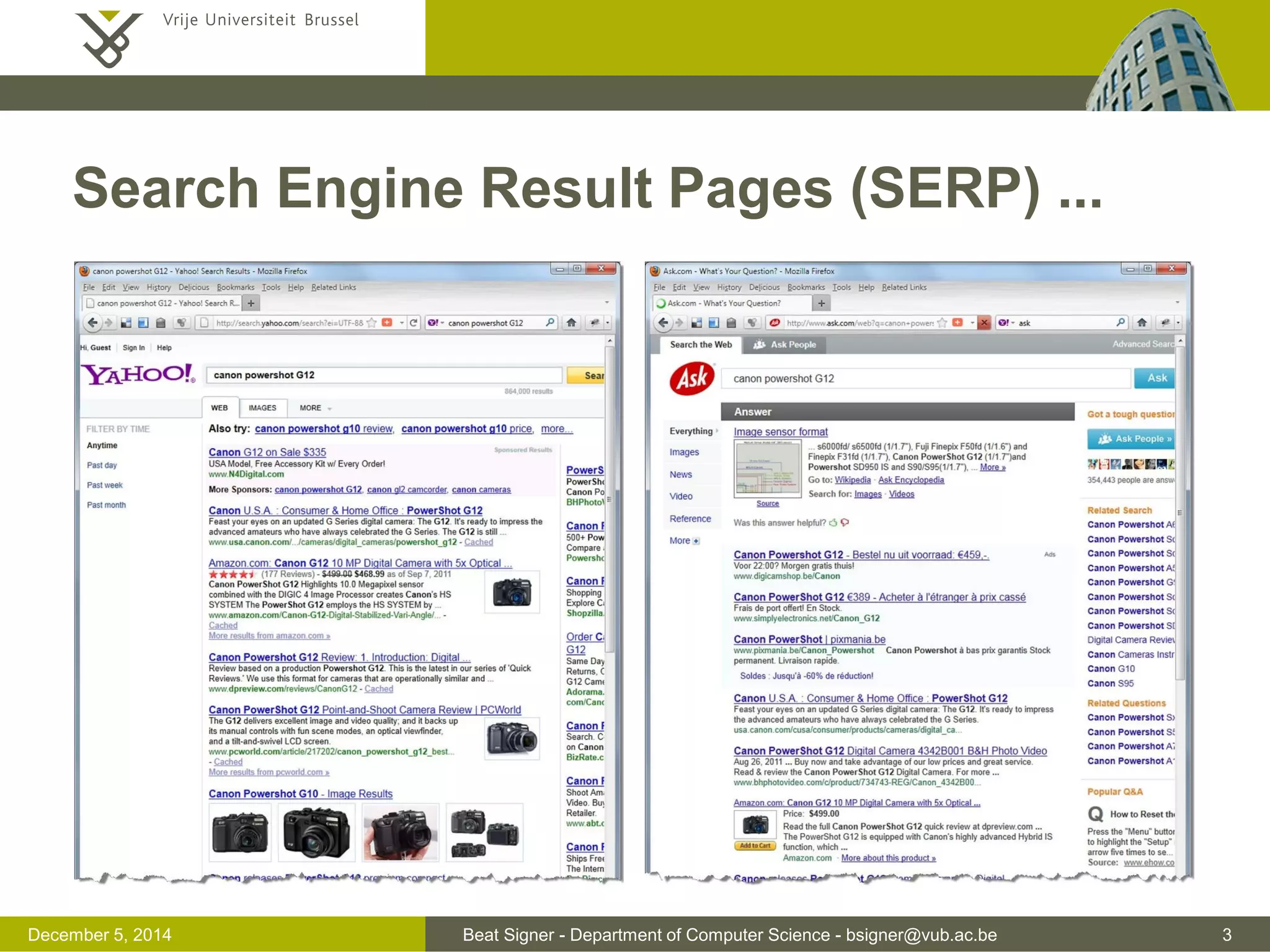Viewport: 1270px width, 952px height.
Task: Click the 'Sign In' link on the Yahoo page
Action: 133,348
